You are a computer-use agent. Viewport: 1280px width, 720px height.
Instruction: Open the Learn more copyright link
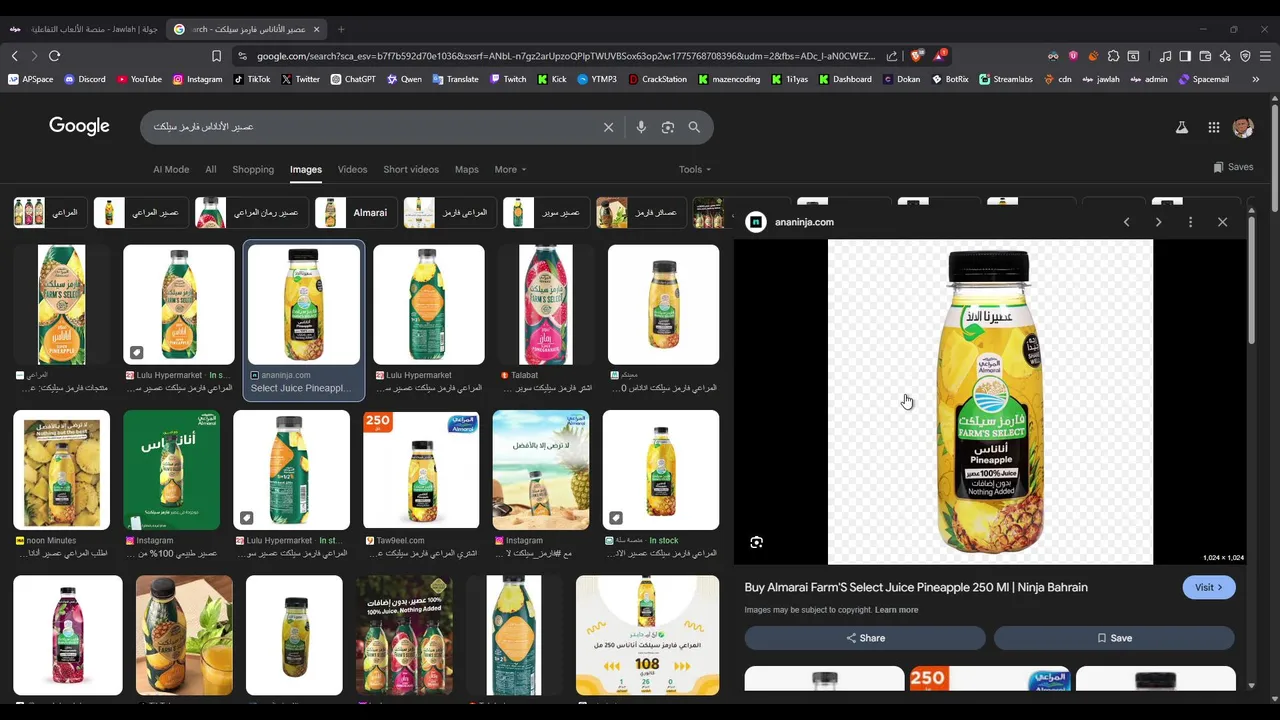click(x=896, y=610)
